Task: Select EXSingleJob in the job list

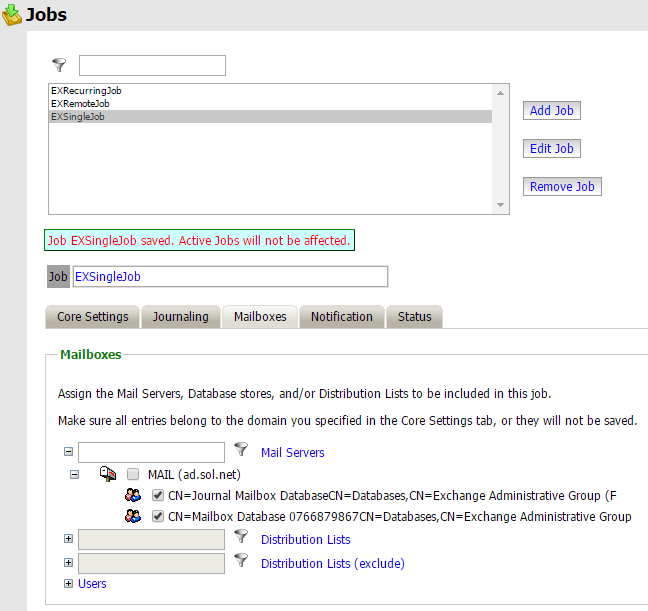Action: click(x=271, y=117)
